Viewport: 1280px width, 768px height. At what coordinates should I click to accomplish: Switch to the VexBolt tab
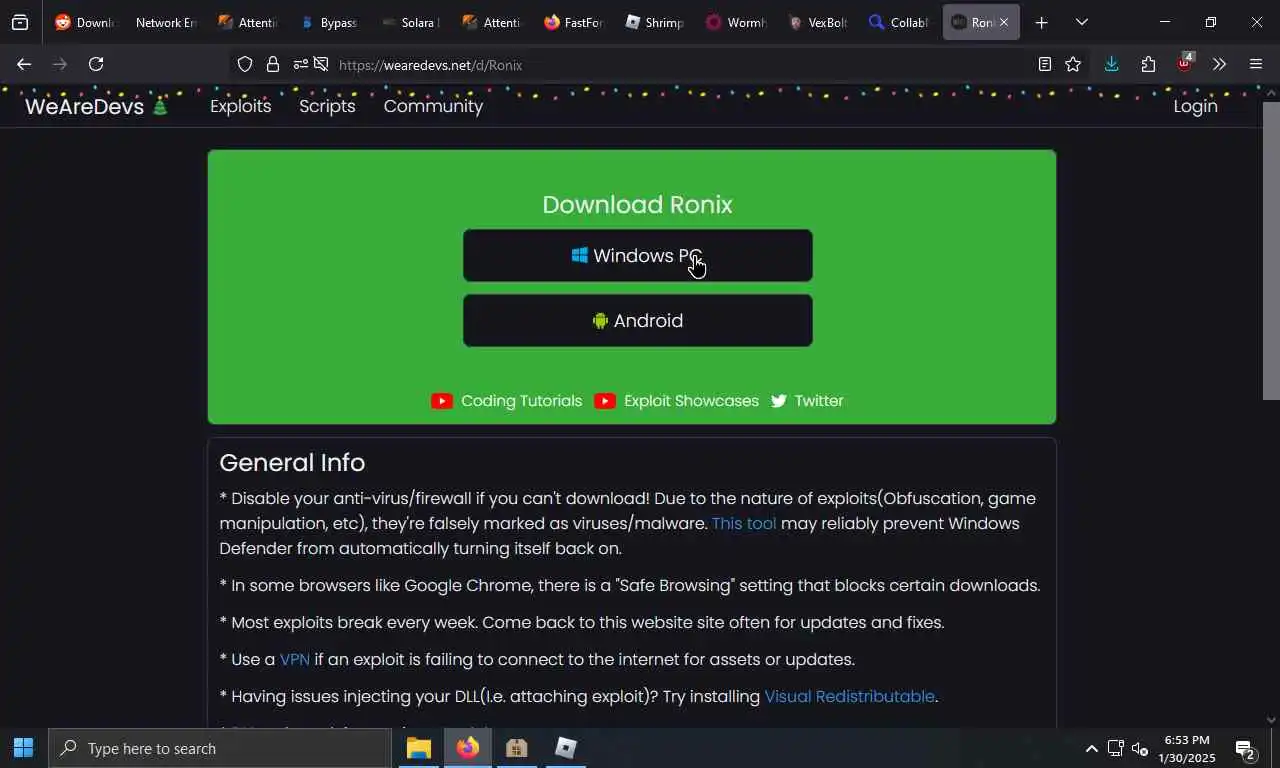[817, 22]
